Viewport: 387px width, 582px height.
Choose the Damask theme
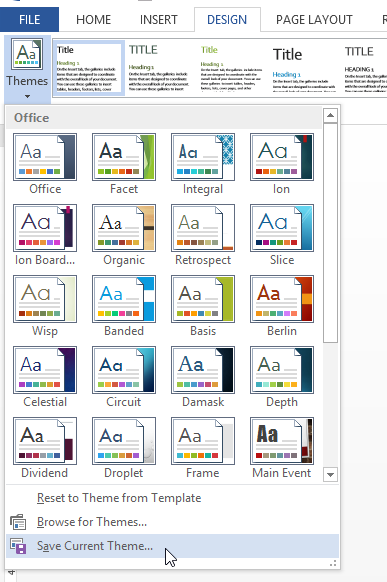tap(203, 370)
